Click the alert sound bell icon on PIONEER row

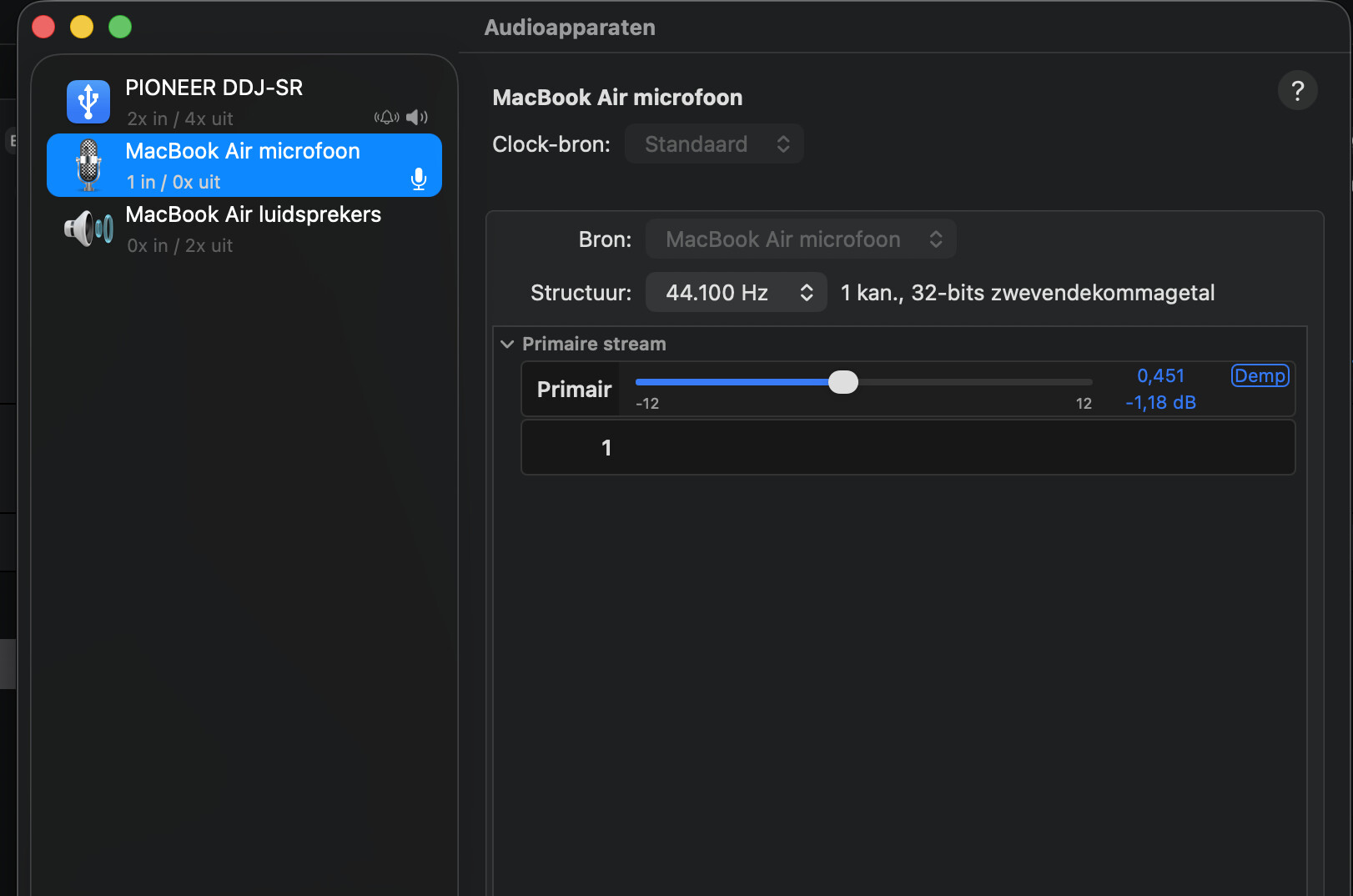[386, 118]
